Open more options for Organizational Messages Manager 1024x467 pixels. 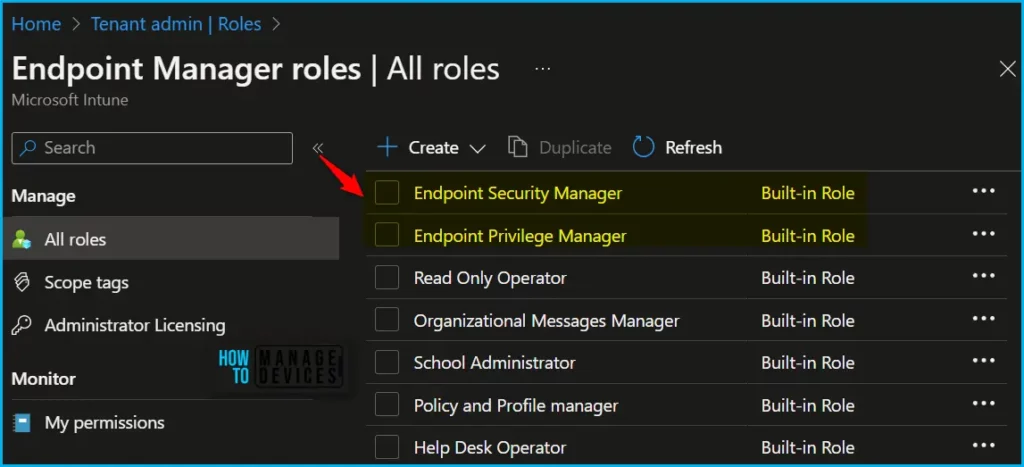point(984,319)
